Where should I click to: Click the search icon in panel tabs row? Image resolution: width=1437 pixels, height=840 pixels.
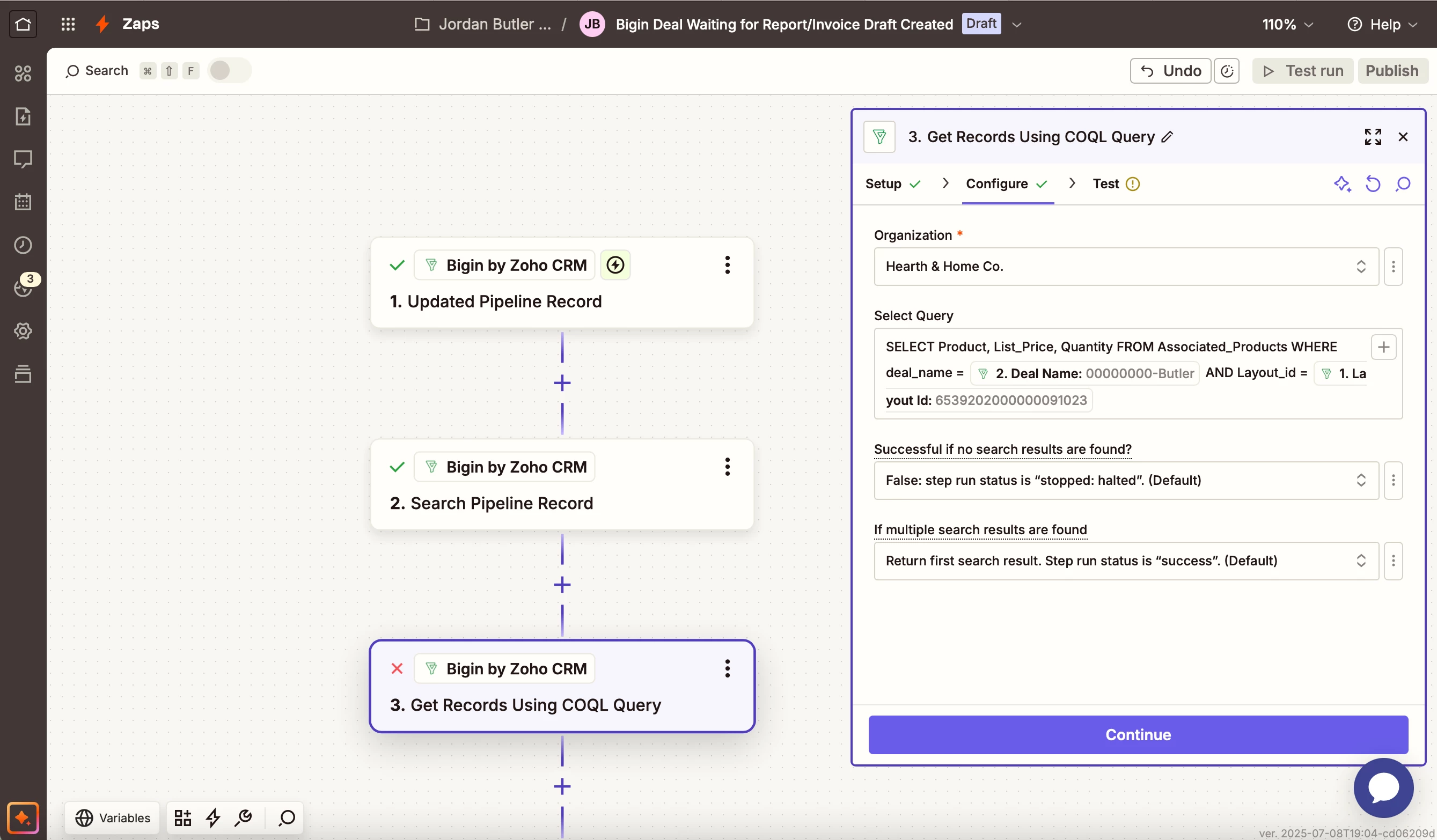coord(1403,183)
